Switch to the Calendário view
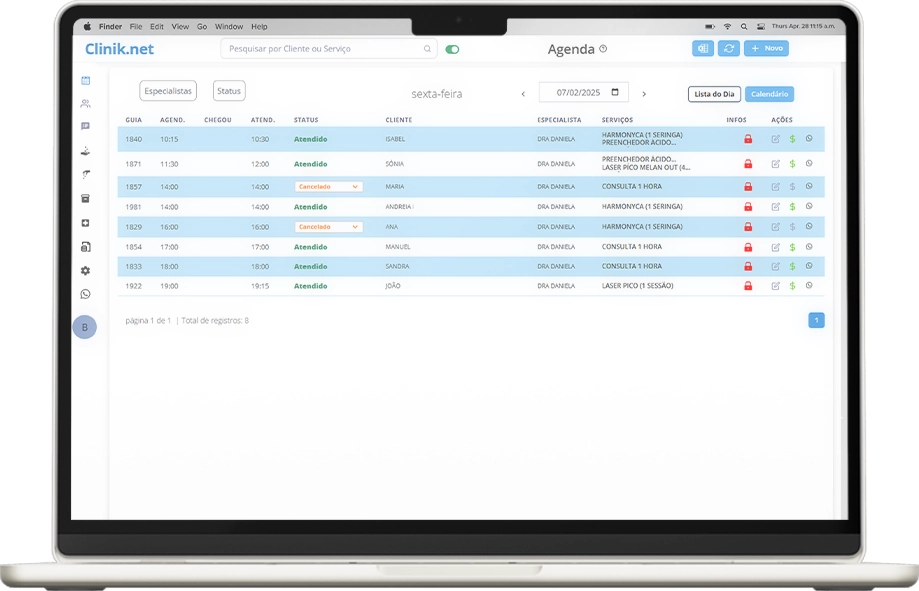The image size is (919, 591). (x=769, y=94)
